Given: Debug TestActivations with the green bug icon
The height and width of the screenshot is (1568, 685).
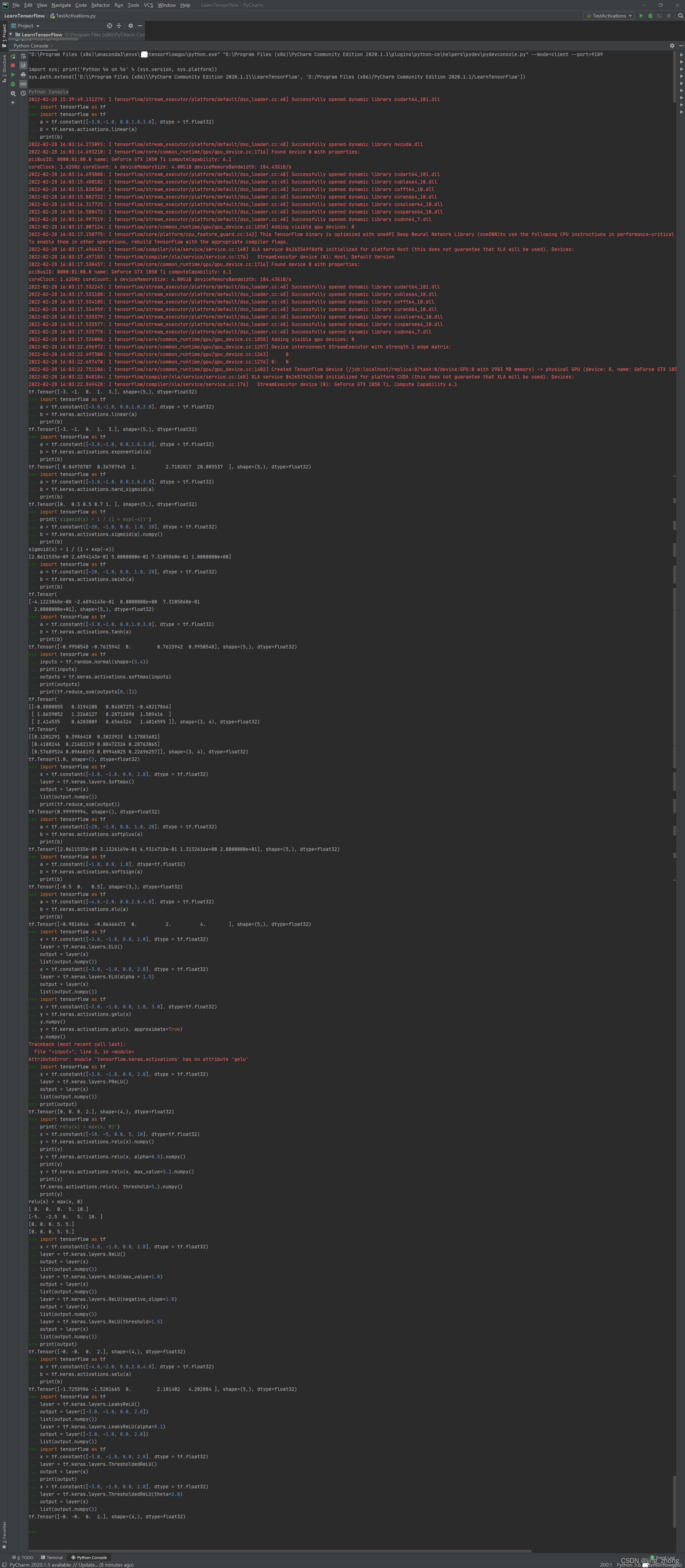Looking at the screenshot, I should tap(650, 16).
